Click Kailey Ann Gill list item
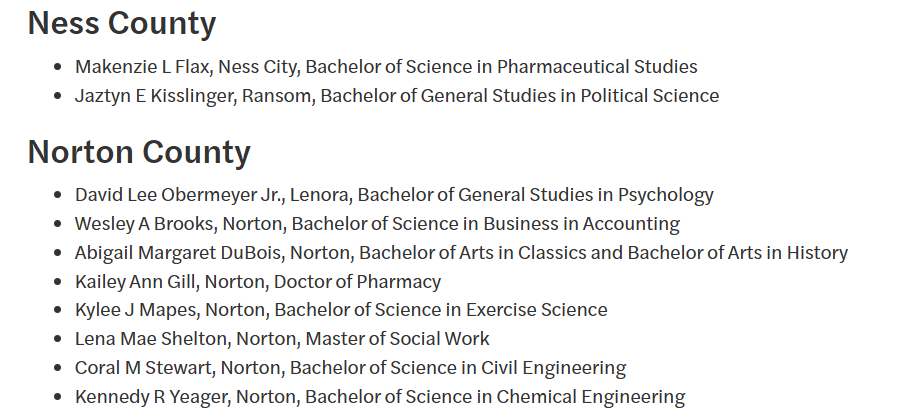Image resolution: width=904 pixels, height=417 pixels. coord(258,281)
